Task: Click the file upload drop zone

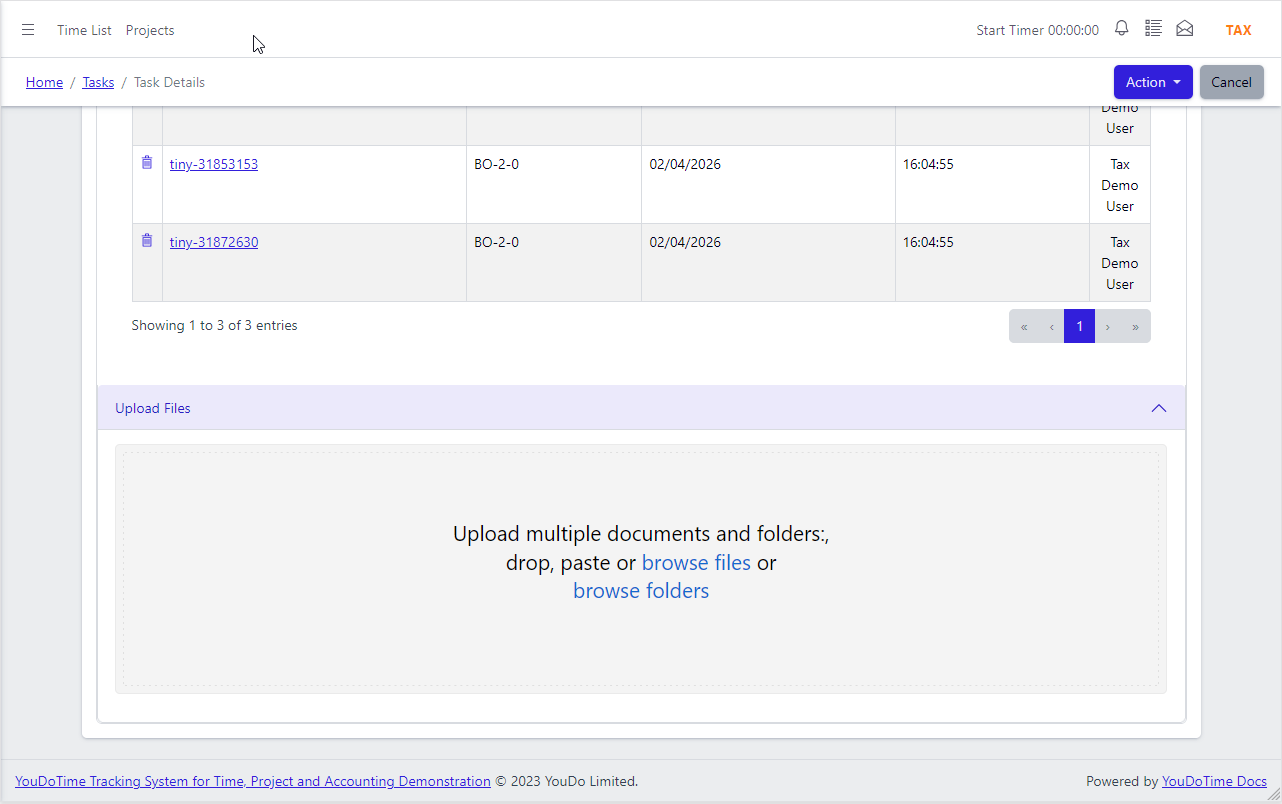Action: click(x=641, y=569)
